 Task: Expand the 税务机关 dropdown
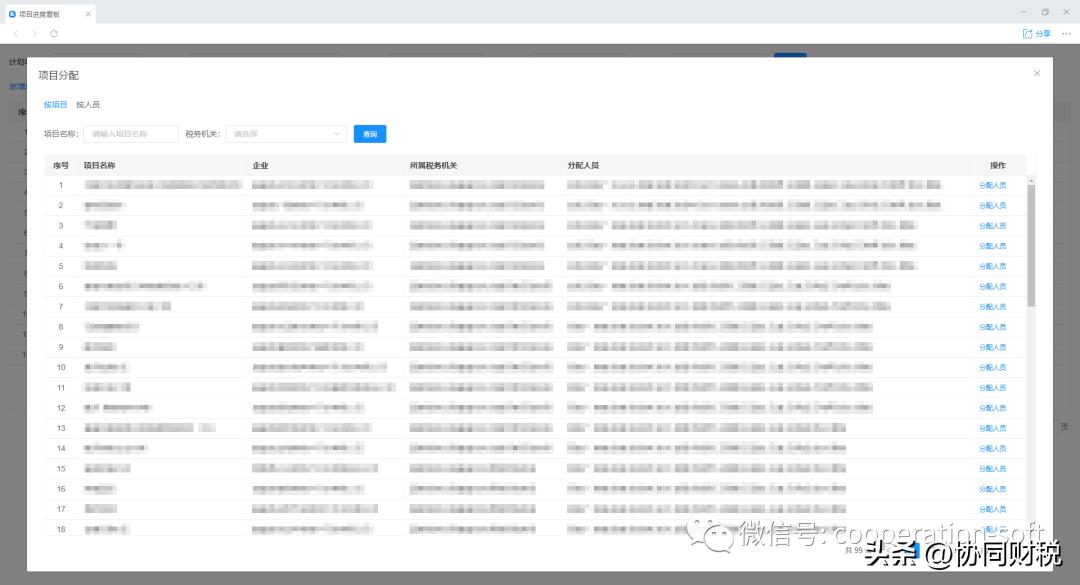pyautogui.click(x=285, y=133)
